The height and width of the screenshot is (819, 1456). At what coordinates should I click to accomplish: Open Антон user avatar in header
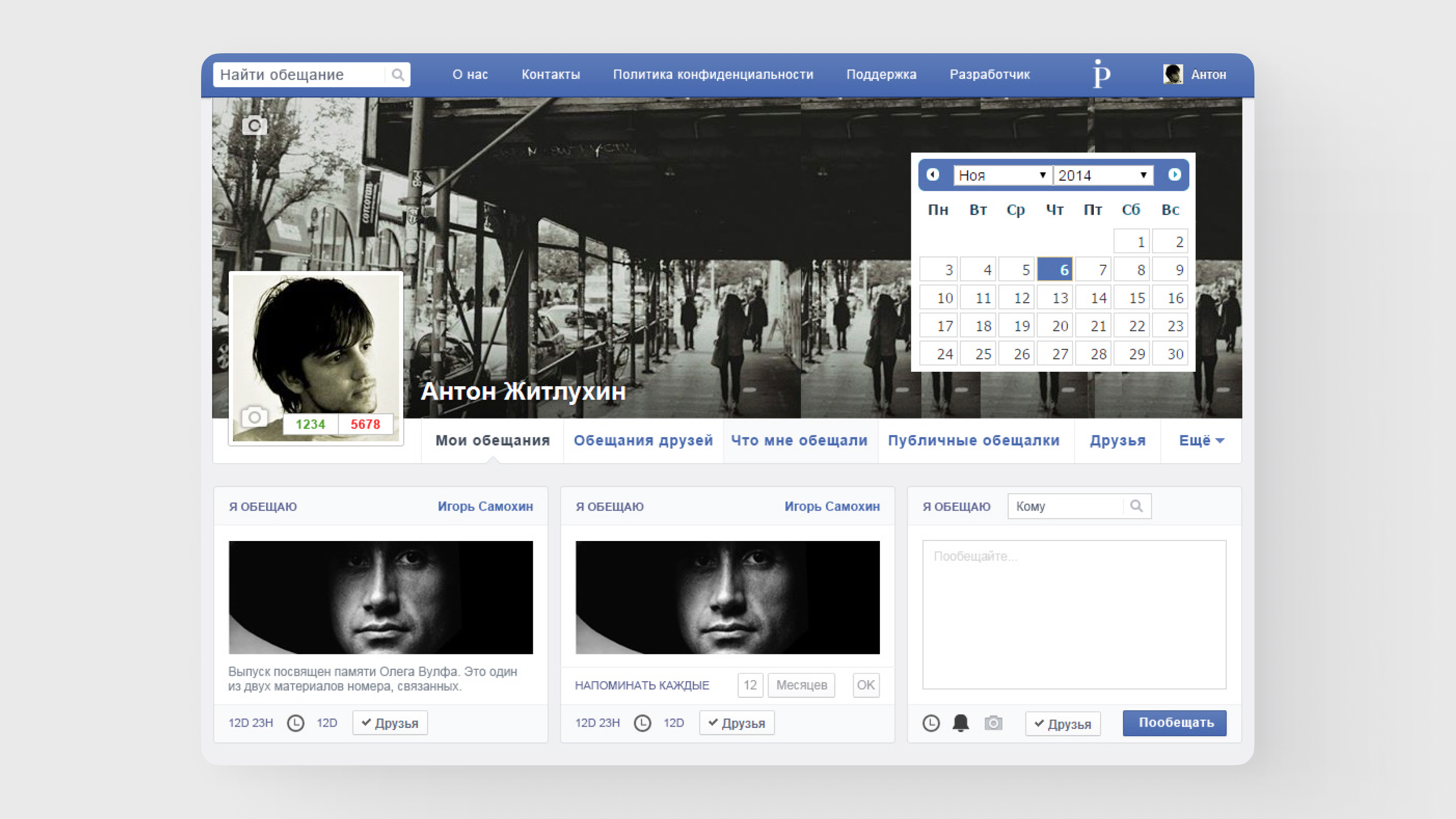[1173, 74]
